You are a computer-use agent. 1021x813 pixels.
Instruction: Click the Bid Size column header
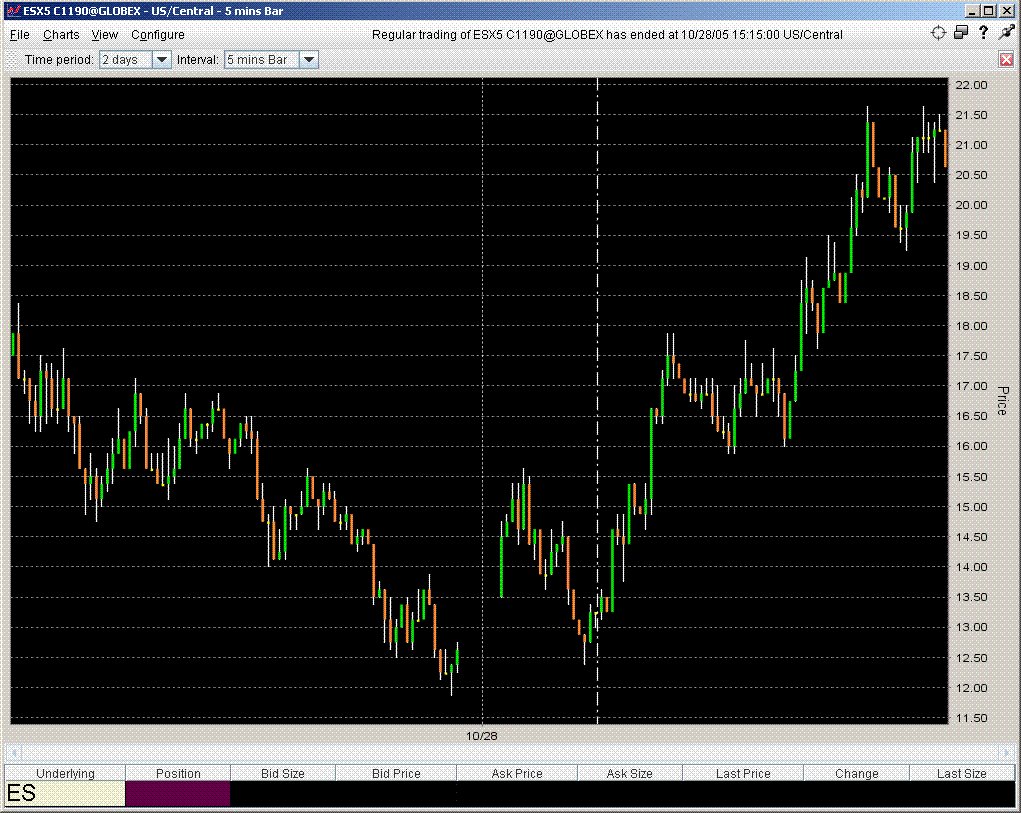click(x=283, y=773)
